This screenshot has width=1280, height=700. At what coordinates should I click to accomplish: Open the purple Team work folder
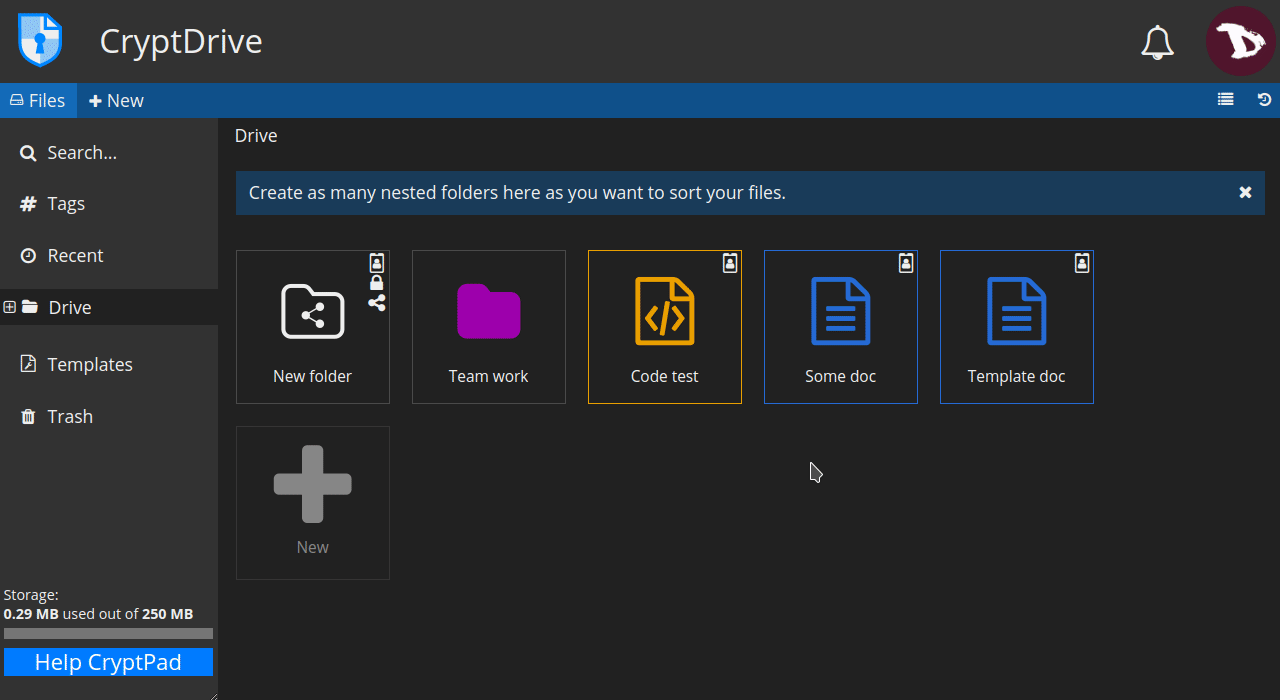tap(488, 327)
